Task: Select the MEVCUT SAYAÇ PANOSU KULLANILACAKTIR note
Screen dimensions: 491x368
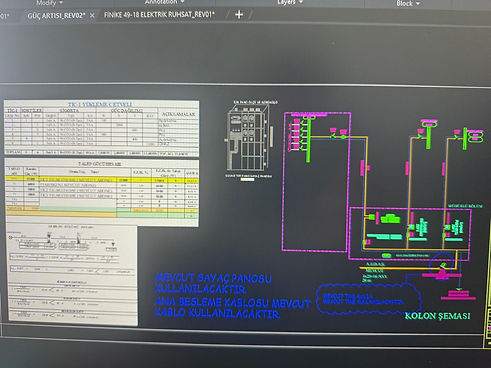Action: tap(213, 283)
